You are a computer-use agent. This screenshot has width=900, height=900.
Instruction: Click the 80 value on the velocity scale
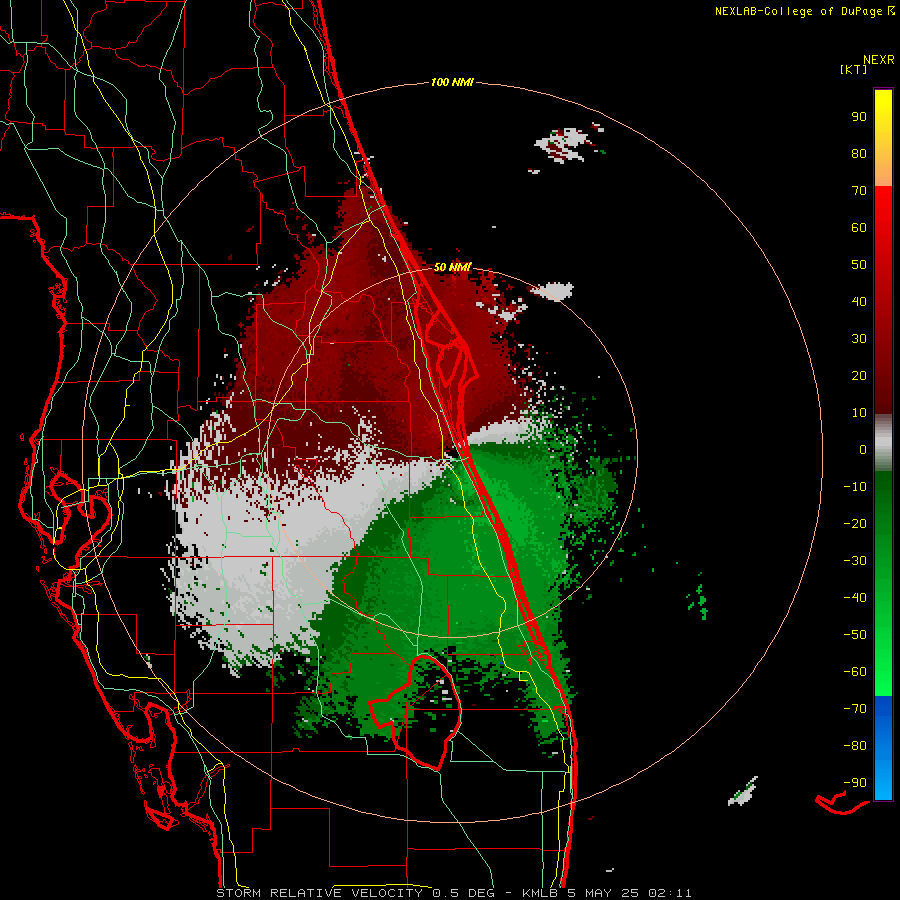click(859, 153)
